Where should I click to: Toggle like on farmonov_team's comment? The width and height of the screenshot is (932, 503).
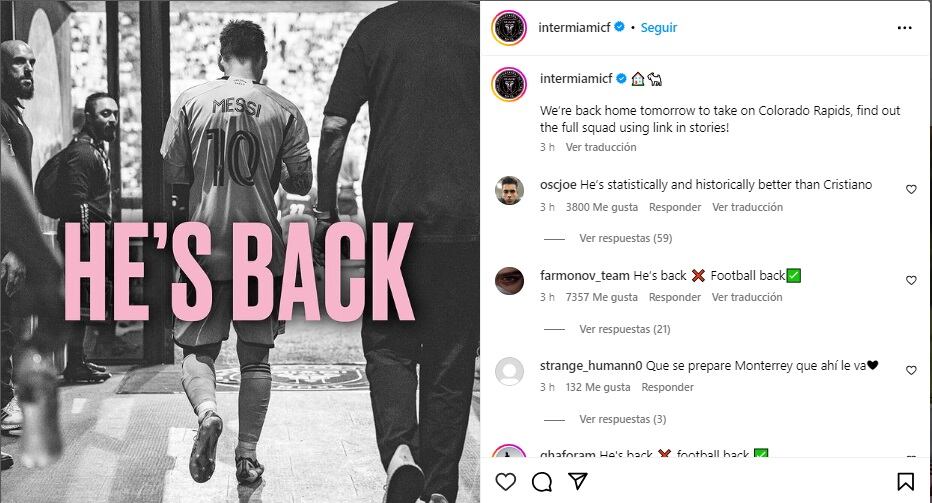coord(911,280)
